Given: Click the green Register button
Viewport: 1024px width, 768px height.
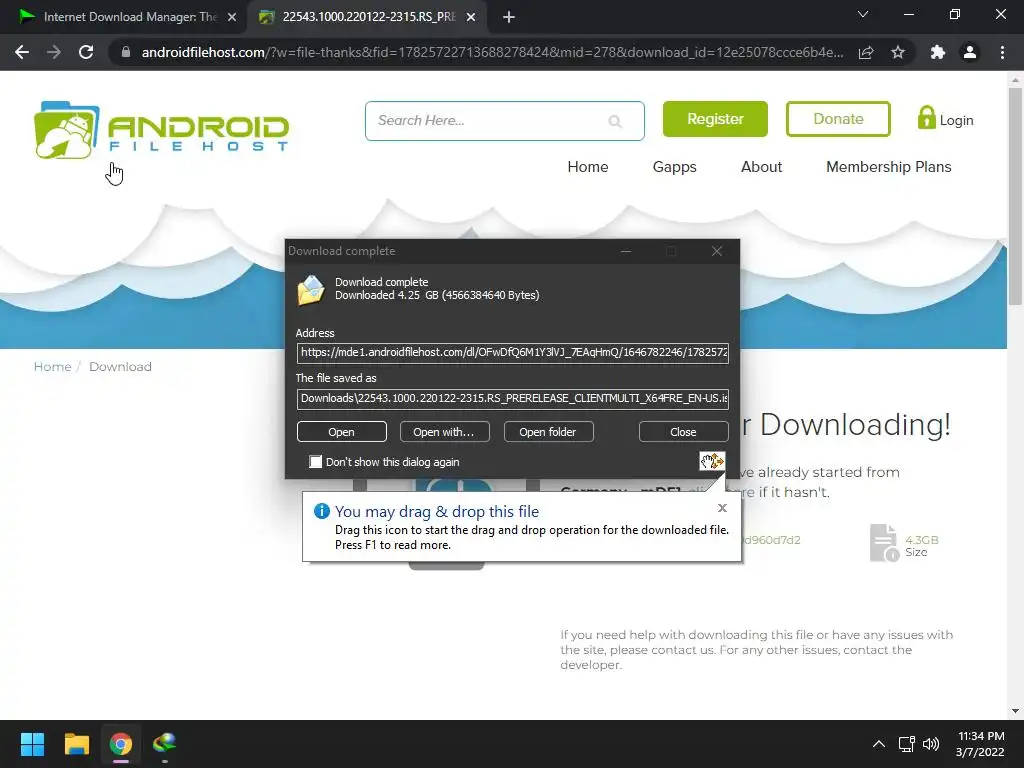Looking at the screenshot, I should click(715, 119).
